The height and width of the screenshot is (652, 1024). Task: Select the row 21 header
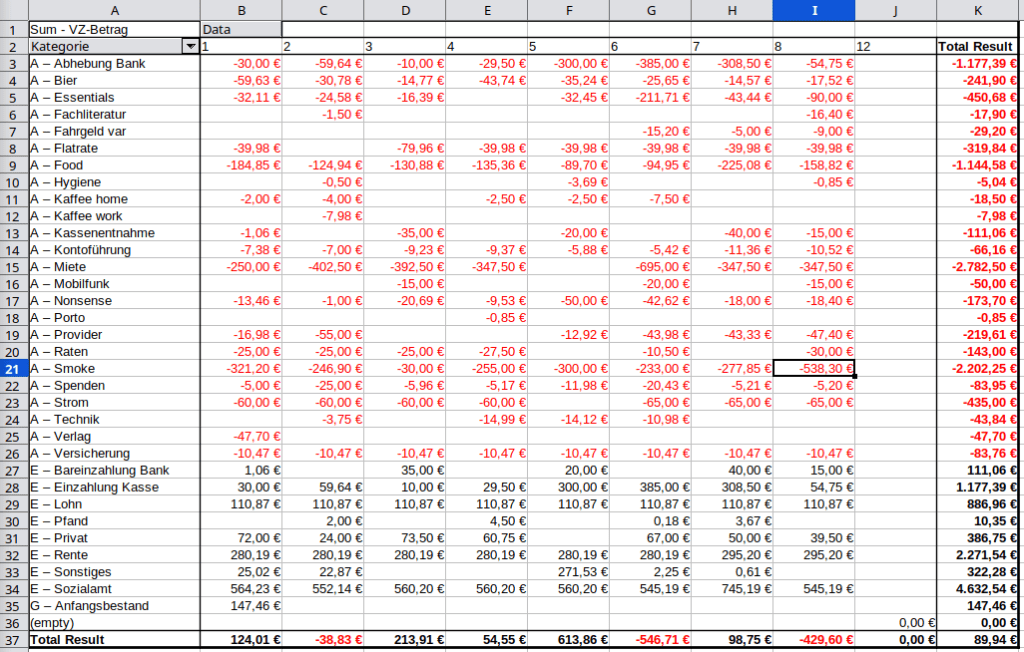(x=14, y=369)
